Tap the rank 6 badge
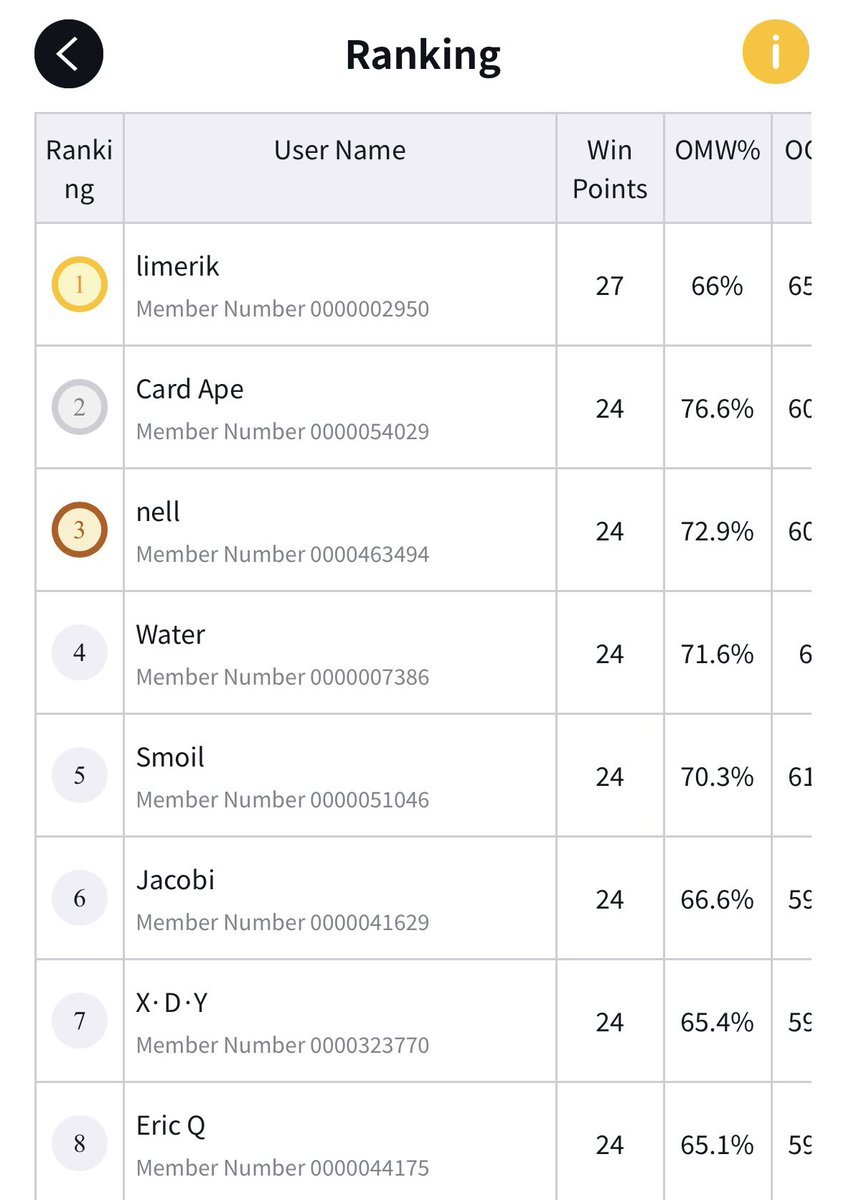 click(79, 898)
